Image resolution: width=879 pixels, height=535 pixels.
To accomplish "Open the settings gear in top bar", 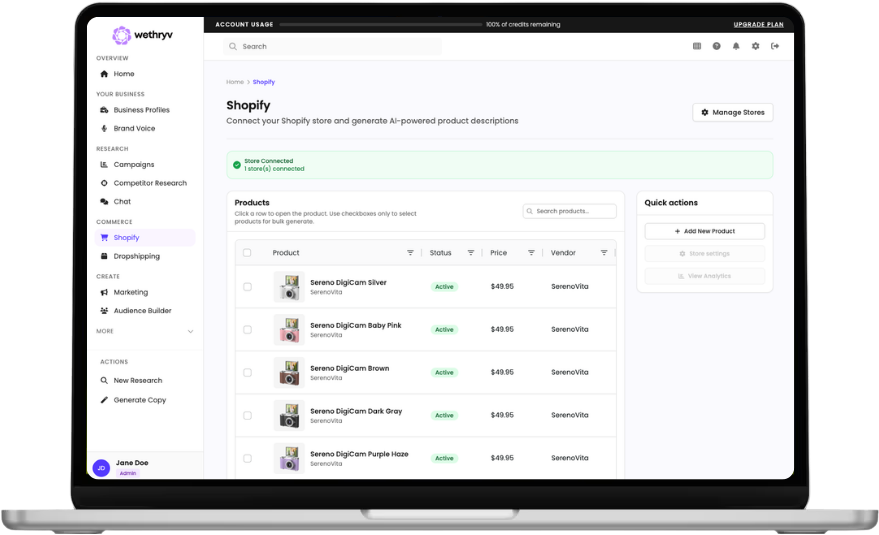I will 756,46.
